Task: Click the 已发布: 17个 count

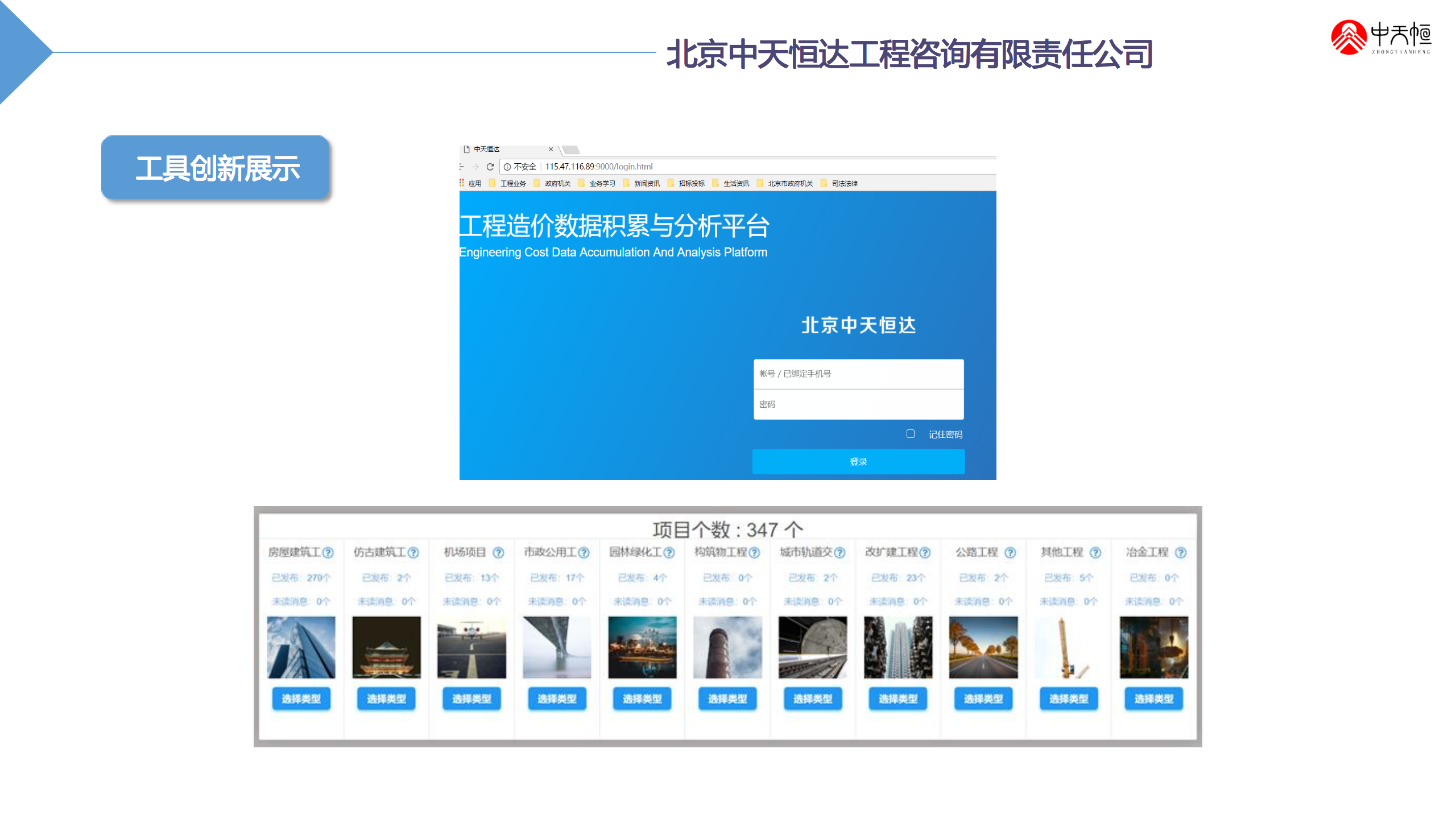Action: point(557,578)
